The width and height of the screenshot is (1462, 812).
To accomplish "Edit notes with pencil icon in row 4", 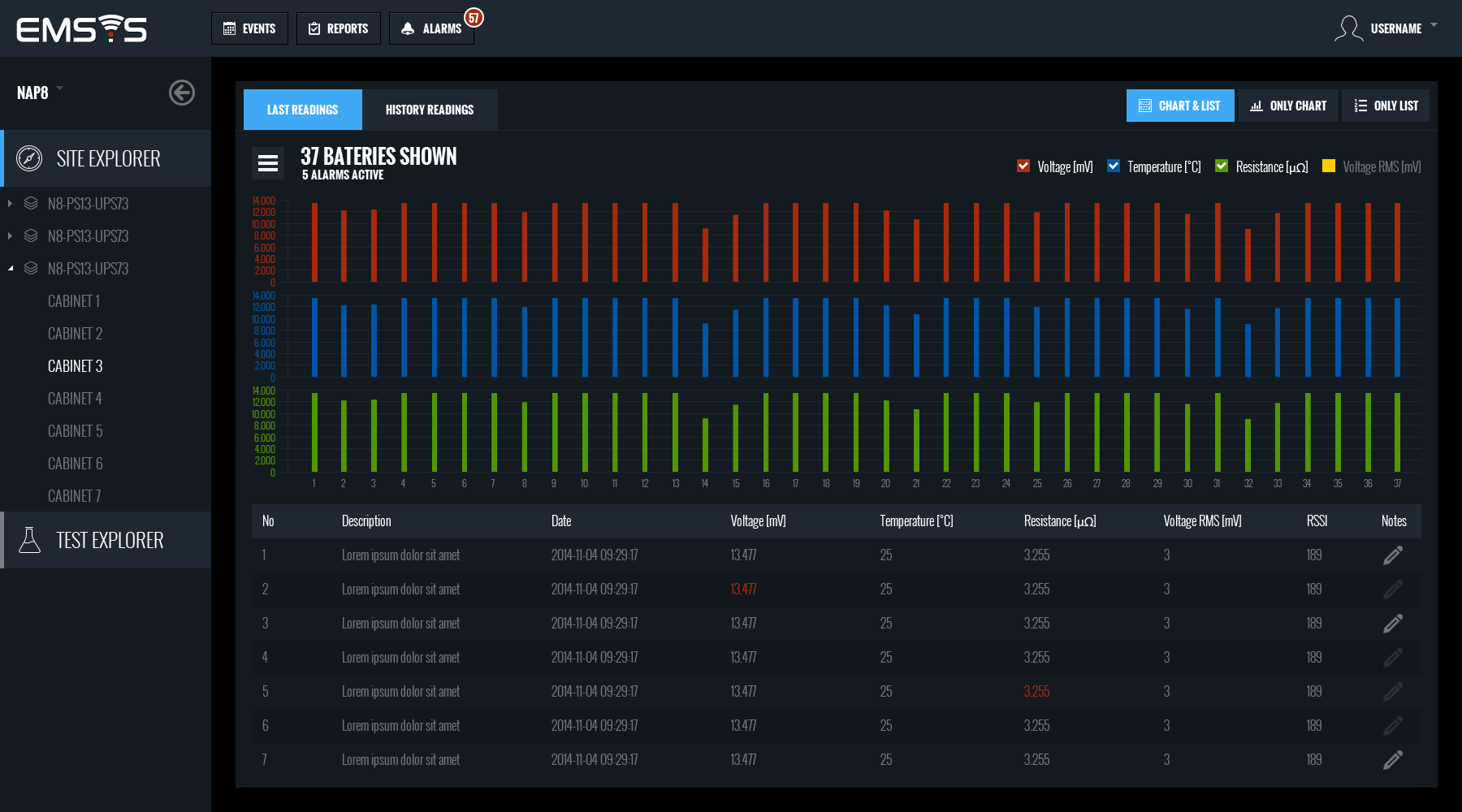I will [x=1393, y=658].
